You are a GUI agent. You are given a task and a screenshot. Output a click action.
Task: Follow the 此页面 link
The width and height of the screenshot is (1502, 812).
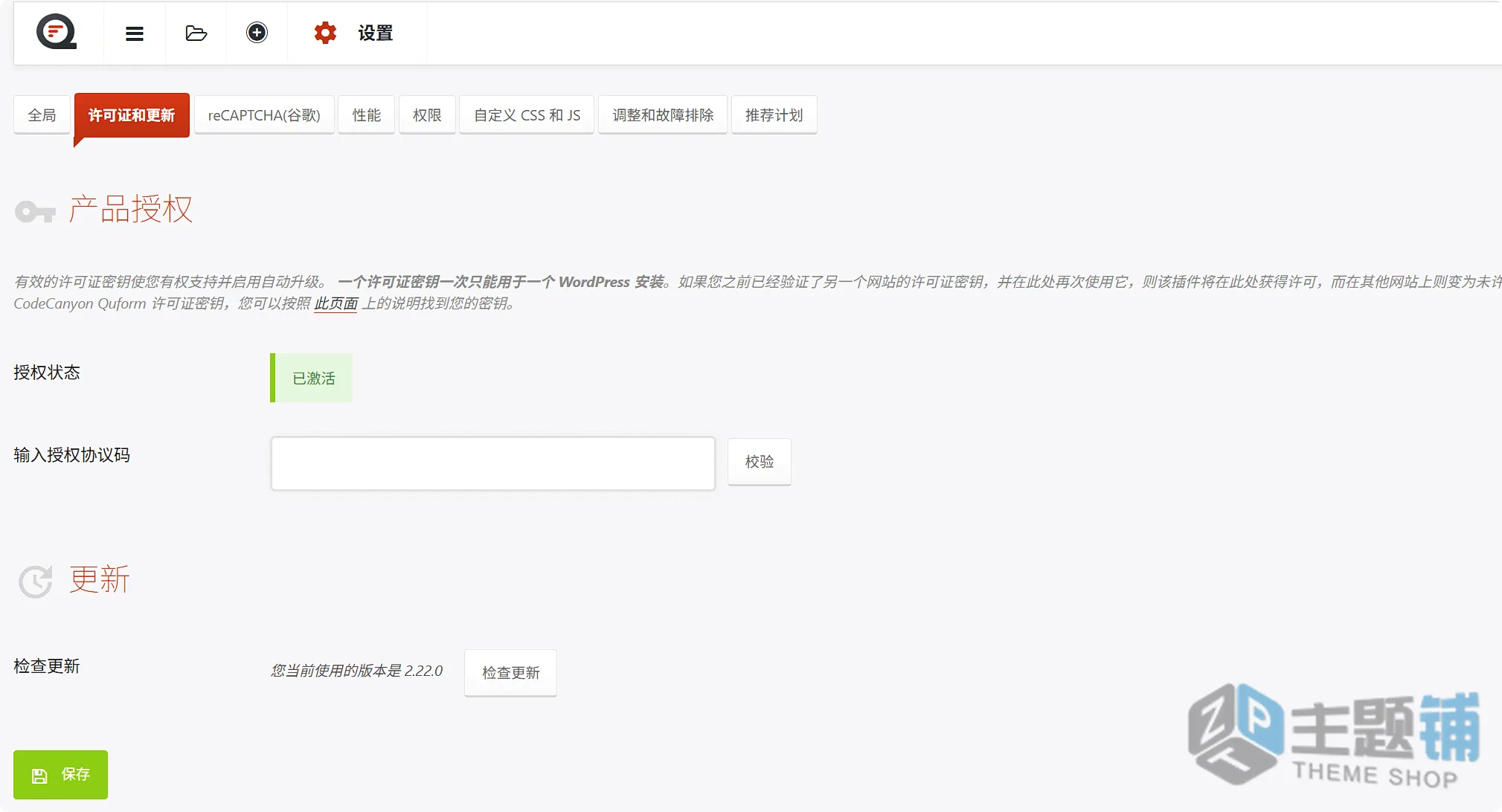(336, 303)
